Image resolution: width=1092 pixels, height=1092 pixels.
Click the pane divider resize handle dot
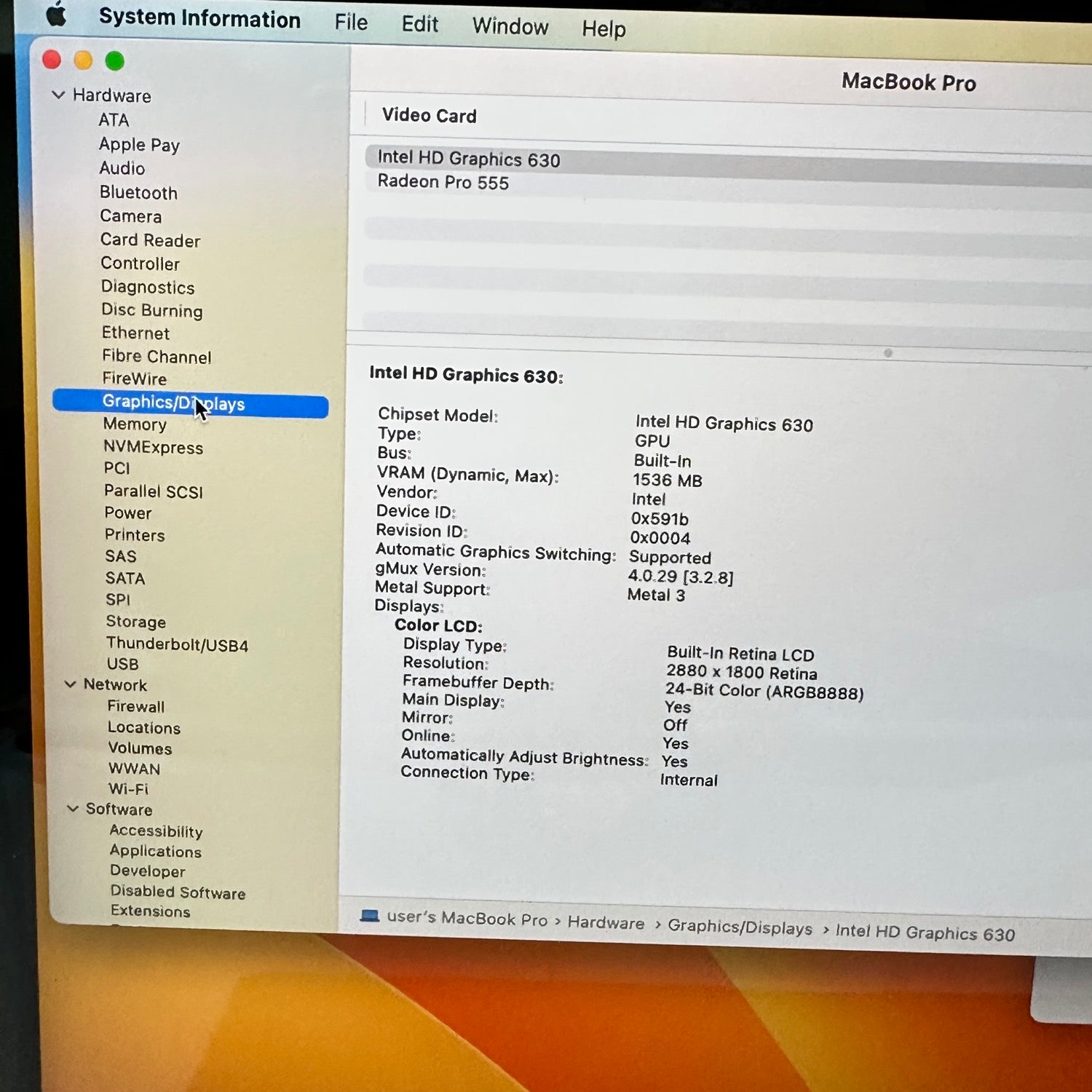pos(888,353)
